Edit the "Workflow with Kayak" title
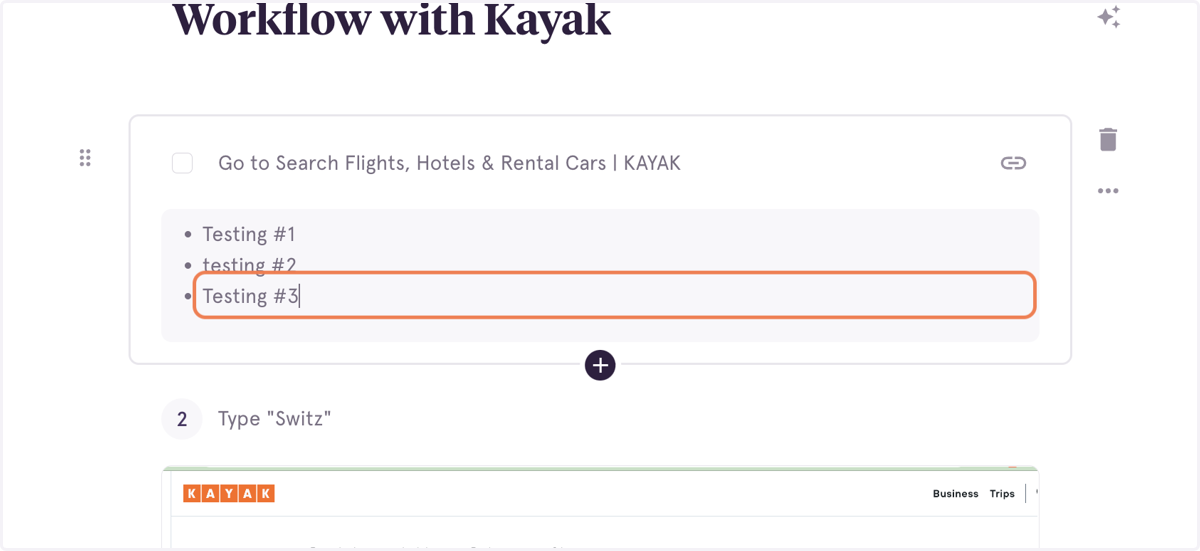Screen dimensions: 1200x551 [x=391, y=20]
